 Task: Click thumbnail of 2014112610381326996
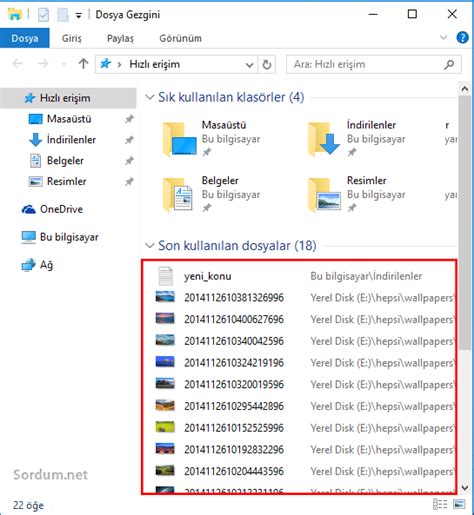point(165,297)
